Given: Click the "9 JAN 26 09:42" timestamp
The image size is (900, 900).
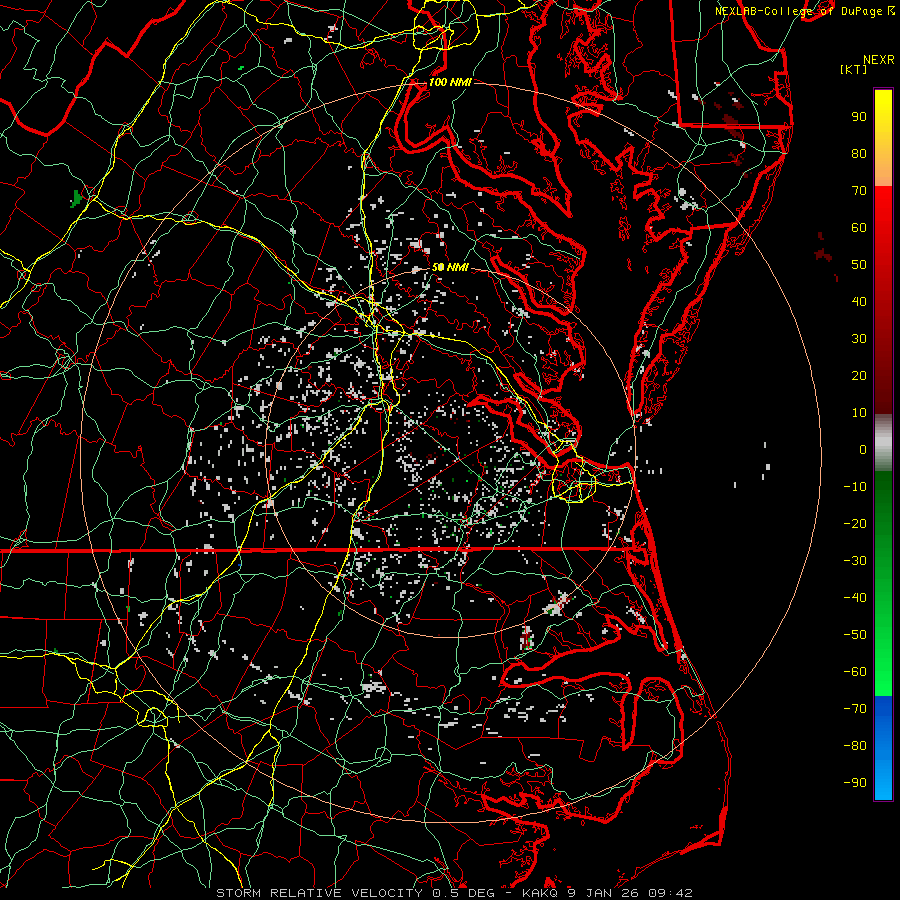Looking at the screenshot, I should (630, 893).
